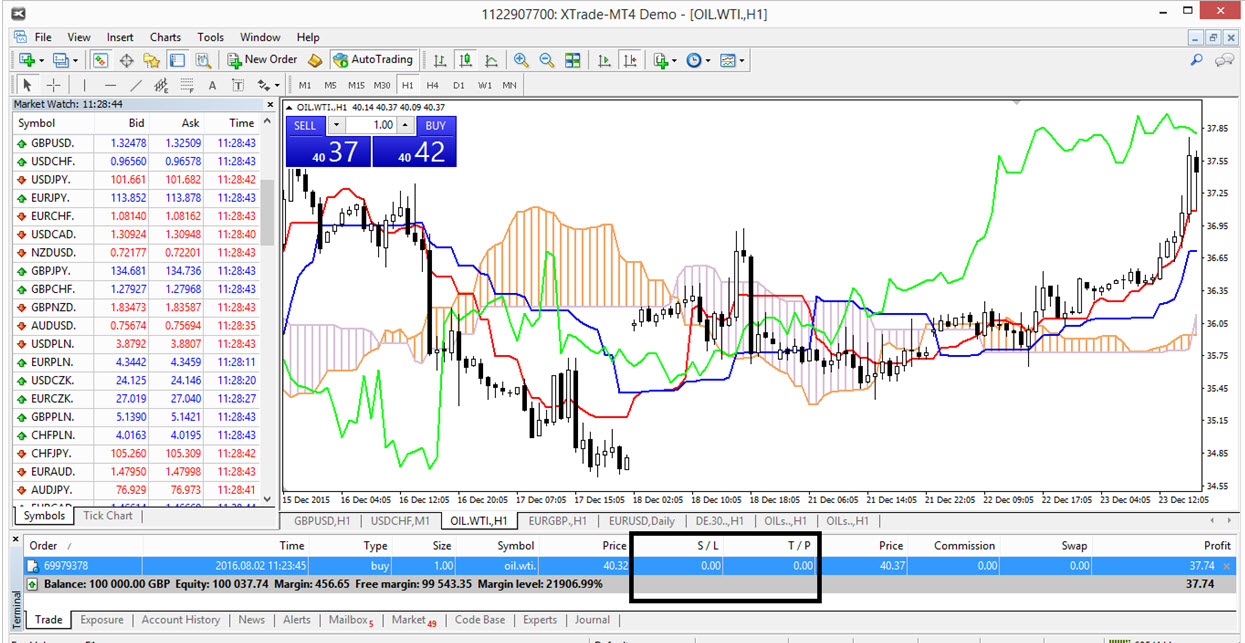
Task: Click the New Order button
Action: click(x=262, y=60)
